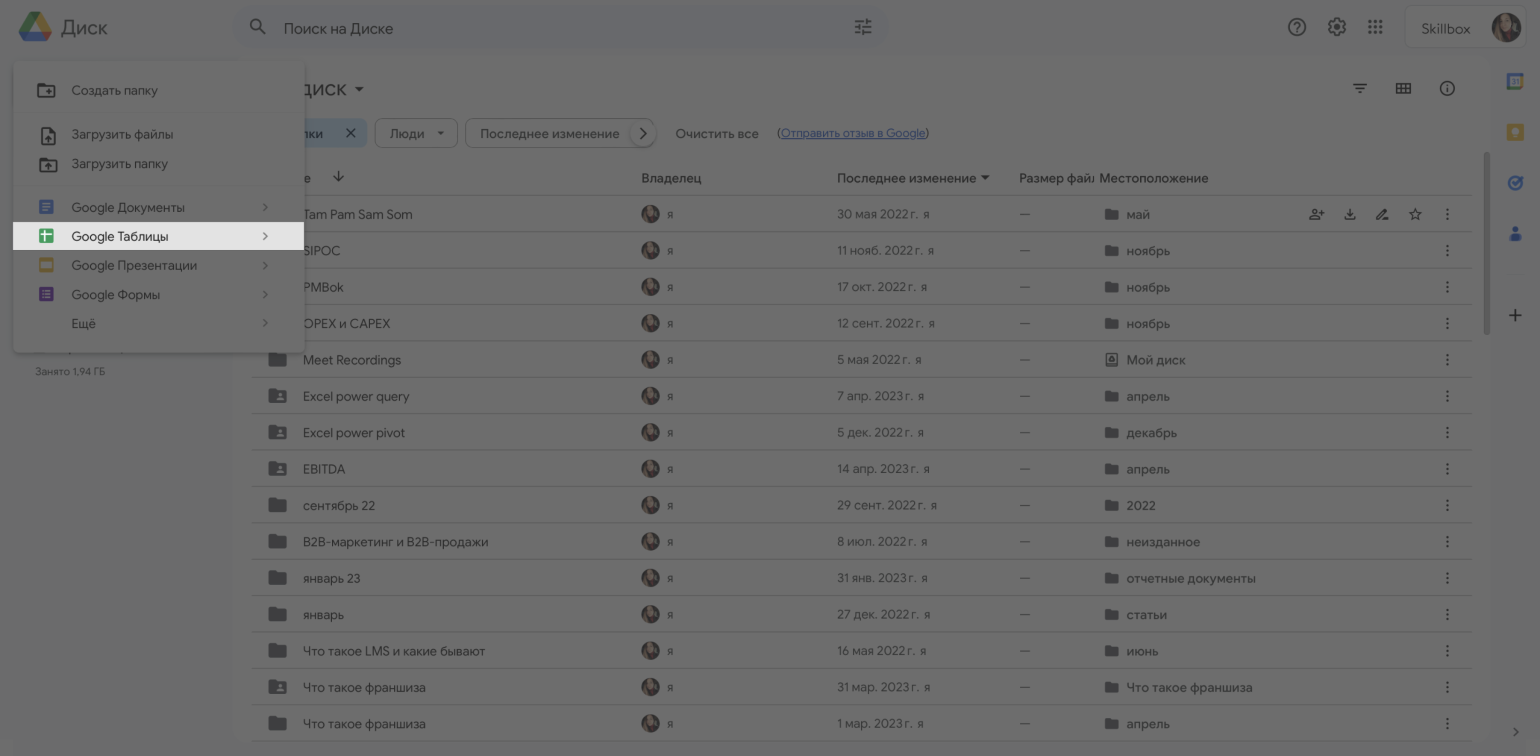Image resolution: width=1540 pixels, height=756 pixels.
Task: Open the Люди filter dropdown
Action: coord(416,133)
